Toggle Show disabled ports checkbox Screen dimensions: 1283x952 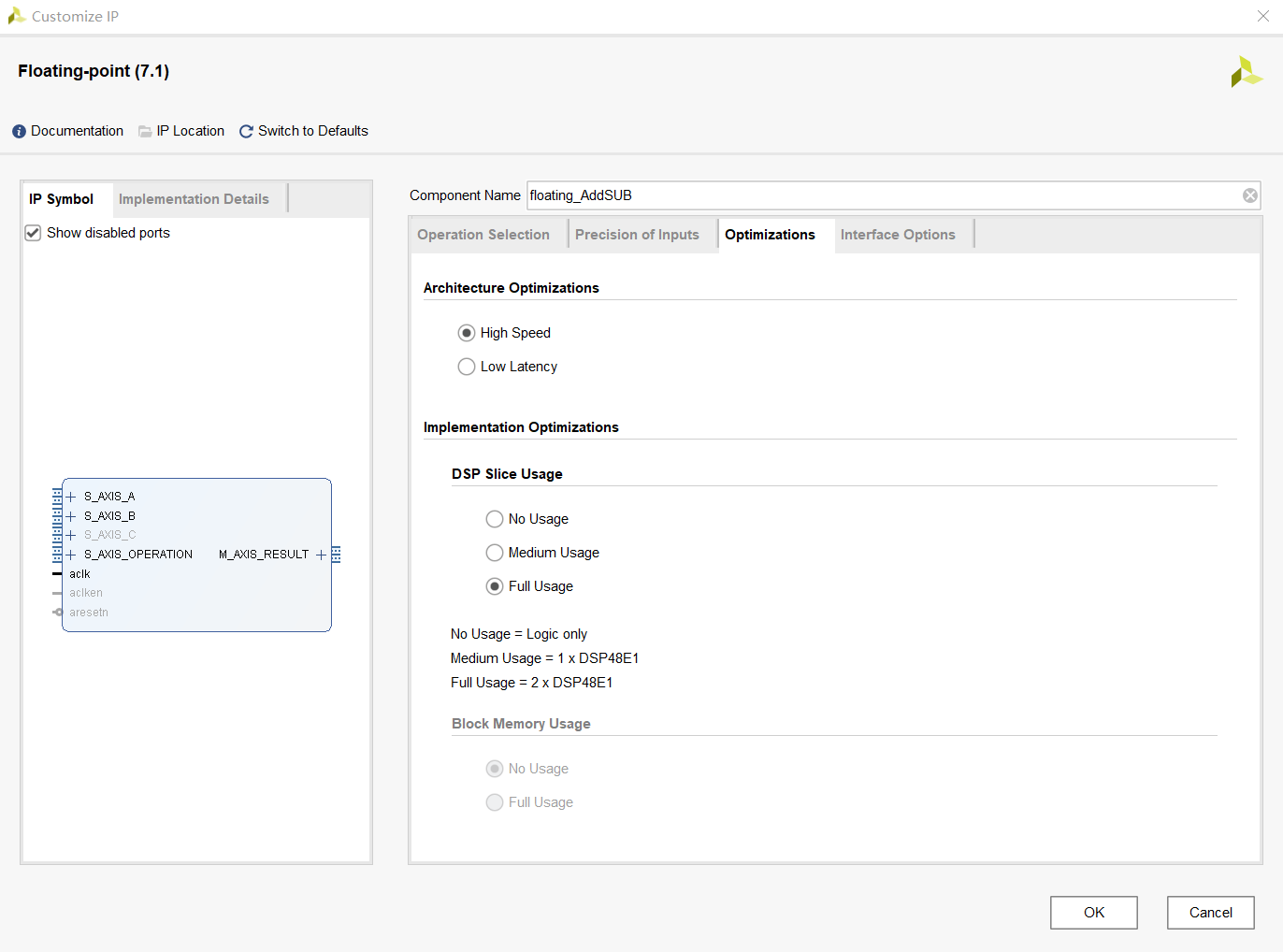tap(34, 233)
